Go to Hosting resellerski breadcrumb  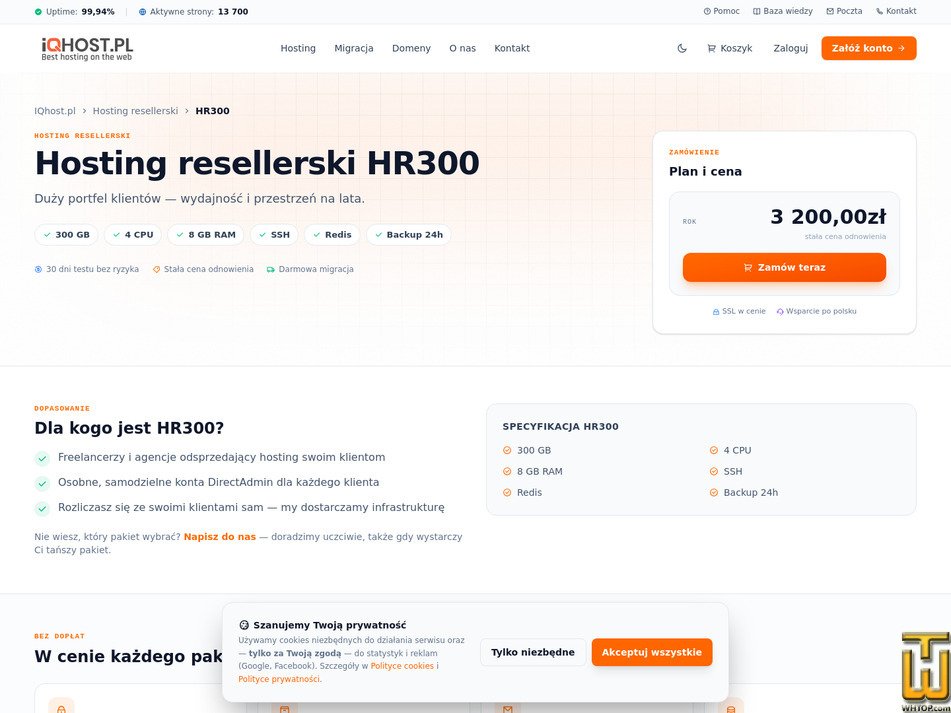tap(135, 111)
